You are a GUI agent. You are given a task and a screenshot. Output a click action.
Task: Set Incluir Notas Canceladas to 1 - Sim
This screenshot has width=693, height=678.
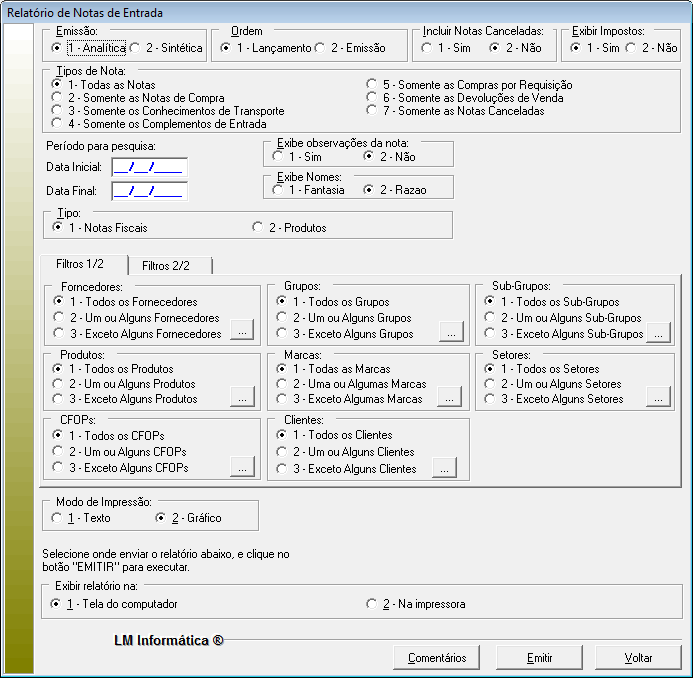[x=427, y=48]
